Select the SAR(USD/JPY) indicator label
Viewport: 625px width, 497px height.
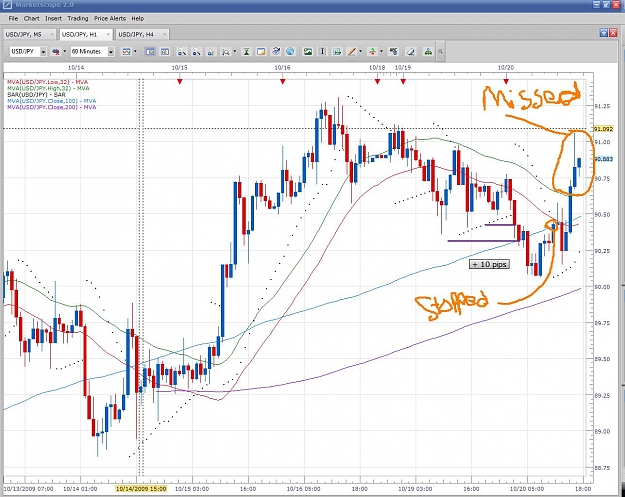(36, 94)
